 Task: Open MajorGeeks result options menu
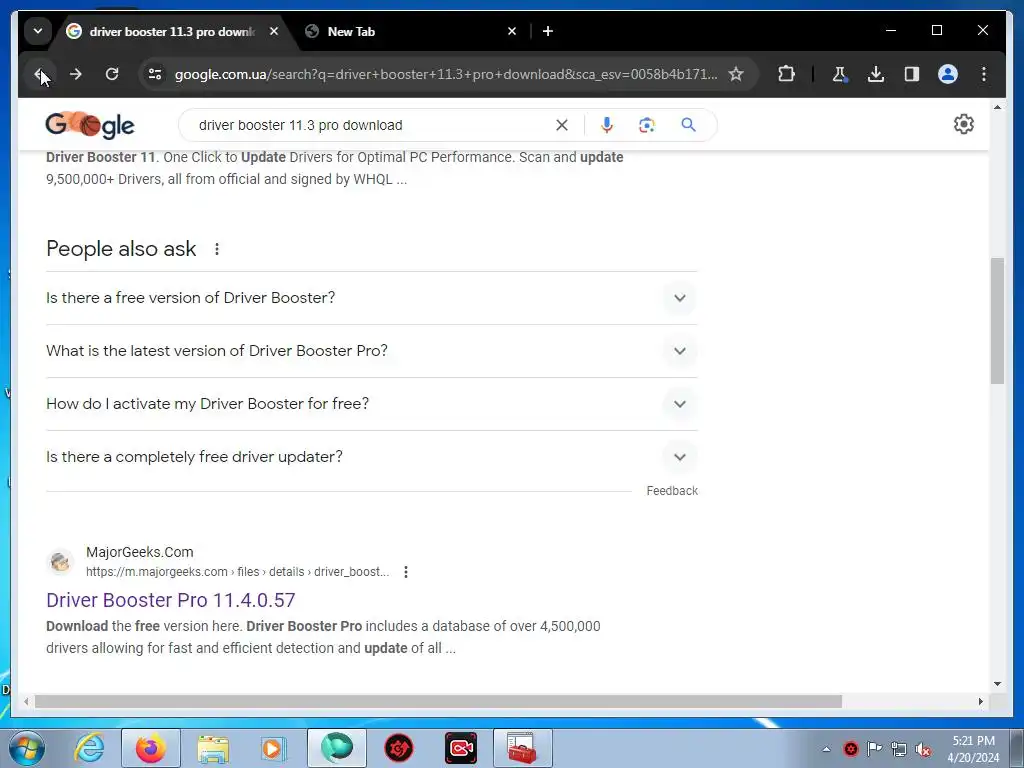[x=406, y=572]
